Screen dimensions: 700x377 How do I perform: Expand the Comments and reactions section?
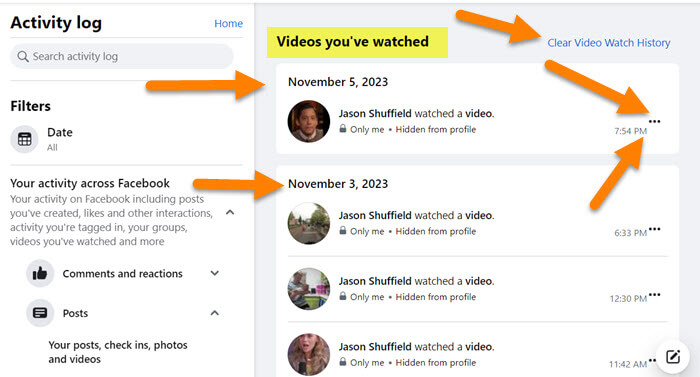point(215,273)
